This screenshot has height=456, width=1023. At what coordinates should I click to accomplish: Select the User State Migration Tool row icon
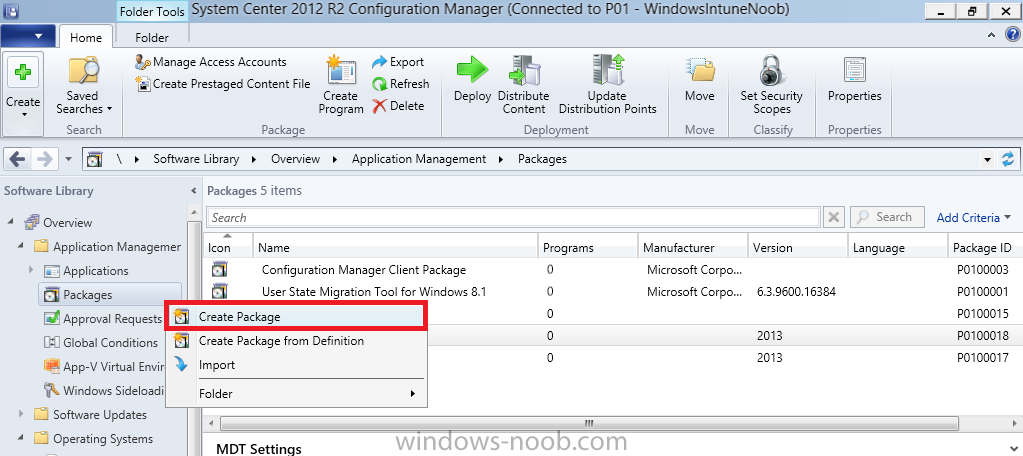click(220, 291)
